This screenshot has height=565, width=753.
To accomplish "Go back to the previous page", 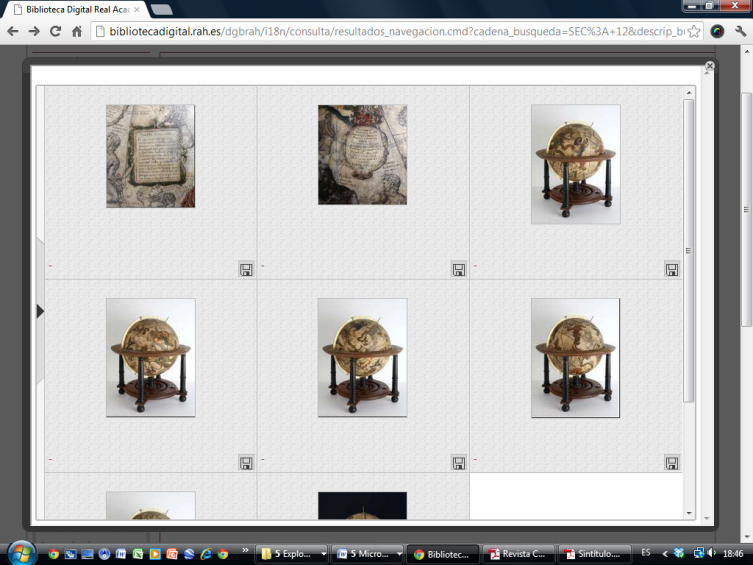I will click(13, 31).
